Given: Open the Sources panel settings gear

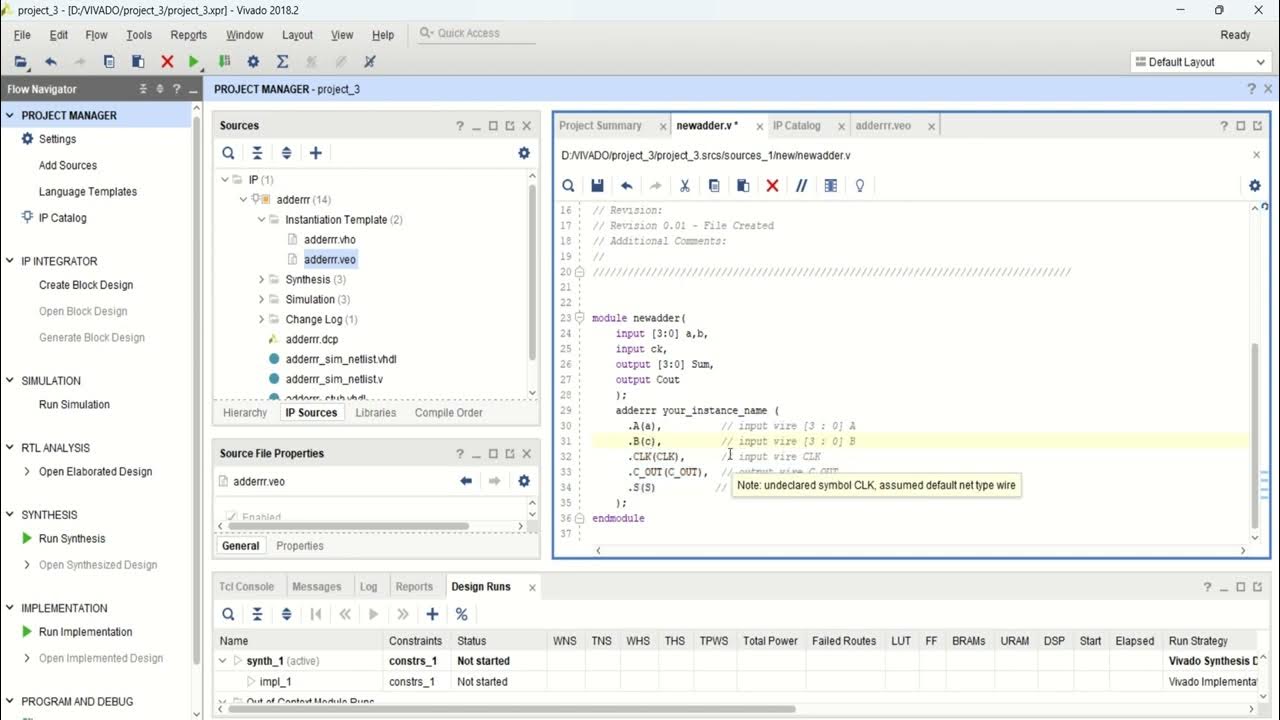Looking at the screenshot, I should click(x=524, y=153).
